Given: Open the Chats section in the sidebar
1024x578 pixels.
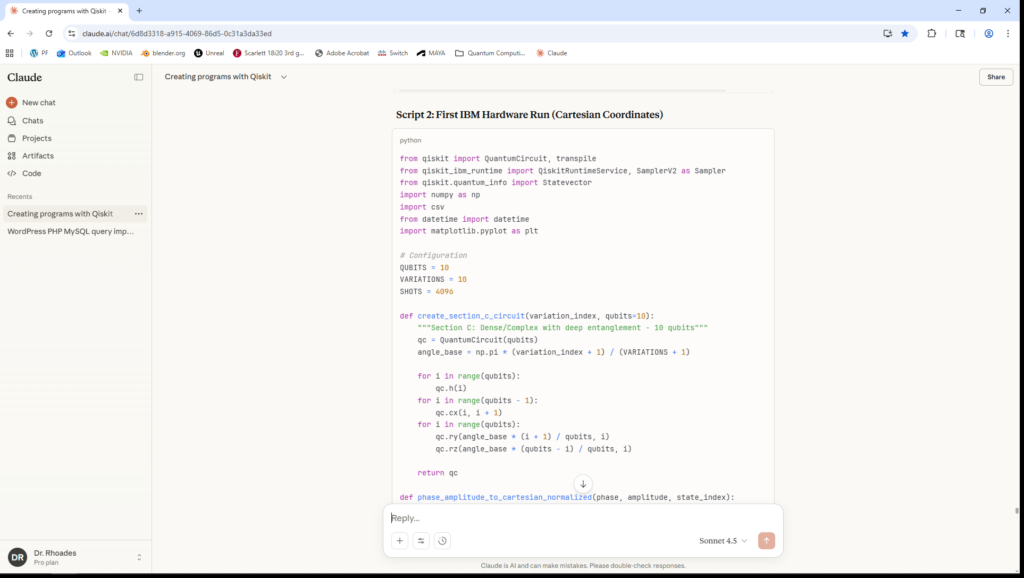Looking at the screenshot, I should click(x=32, y=120).
